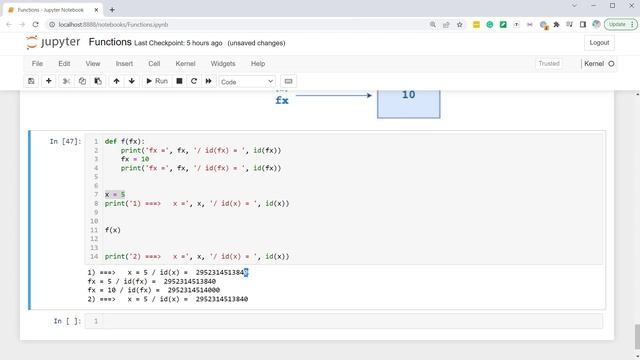This screenshot has width=640, height=360.
Task: Click the page vertical scrollbar thumb
Action: [x=637, y=337]
